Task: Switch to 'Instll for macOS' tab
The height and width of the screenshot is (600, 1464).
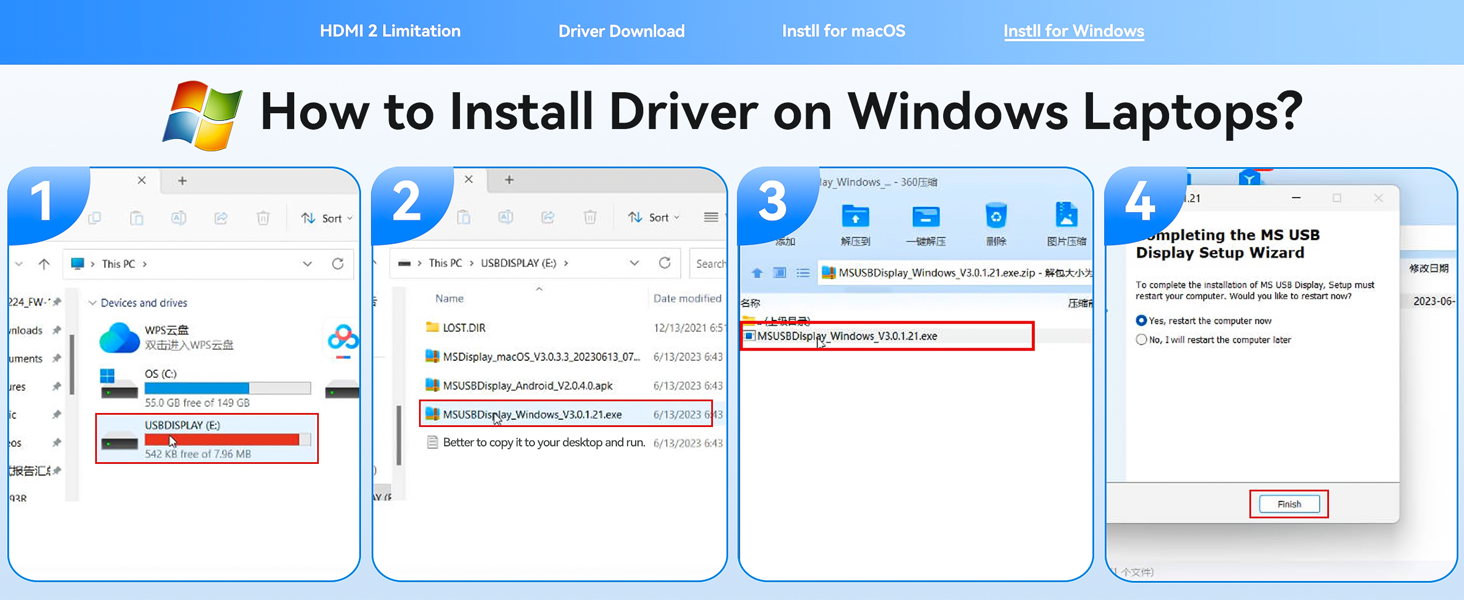Action: (843, 31)
